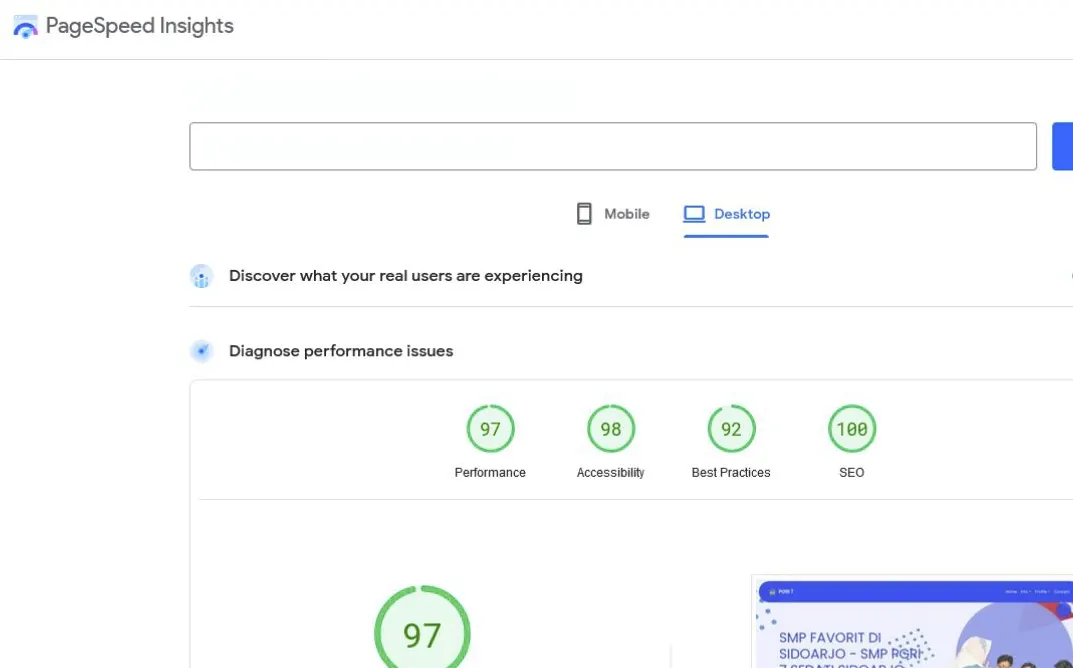Jump to Performance score 97 gauge
Screen dimensions: 1073x668
point(490,428)
